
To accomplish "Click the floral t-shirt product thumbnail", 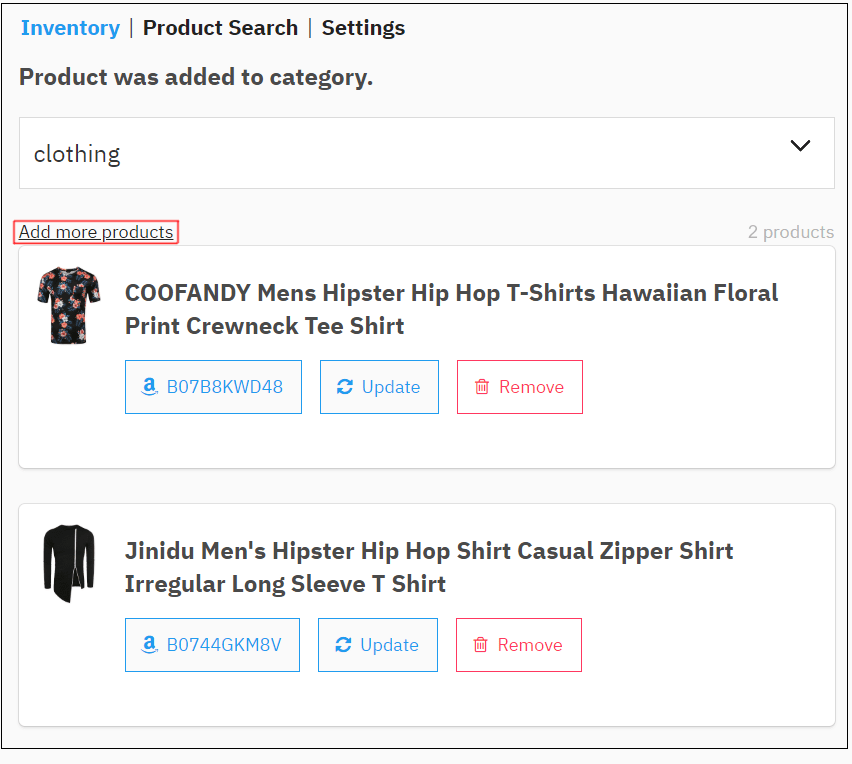I will point(69,305).
